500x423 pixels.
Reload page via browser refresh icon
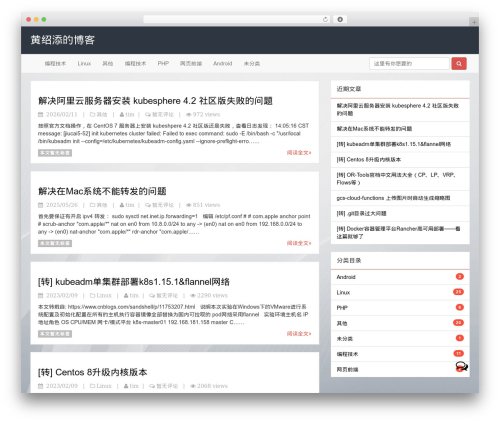(x=325, y=20)
